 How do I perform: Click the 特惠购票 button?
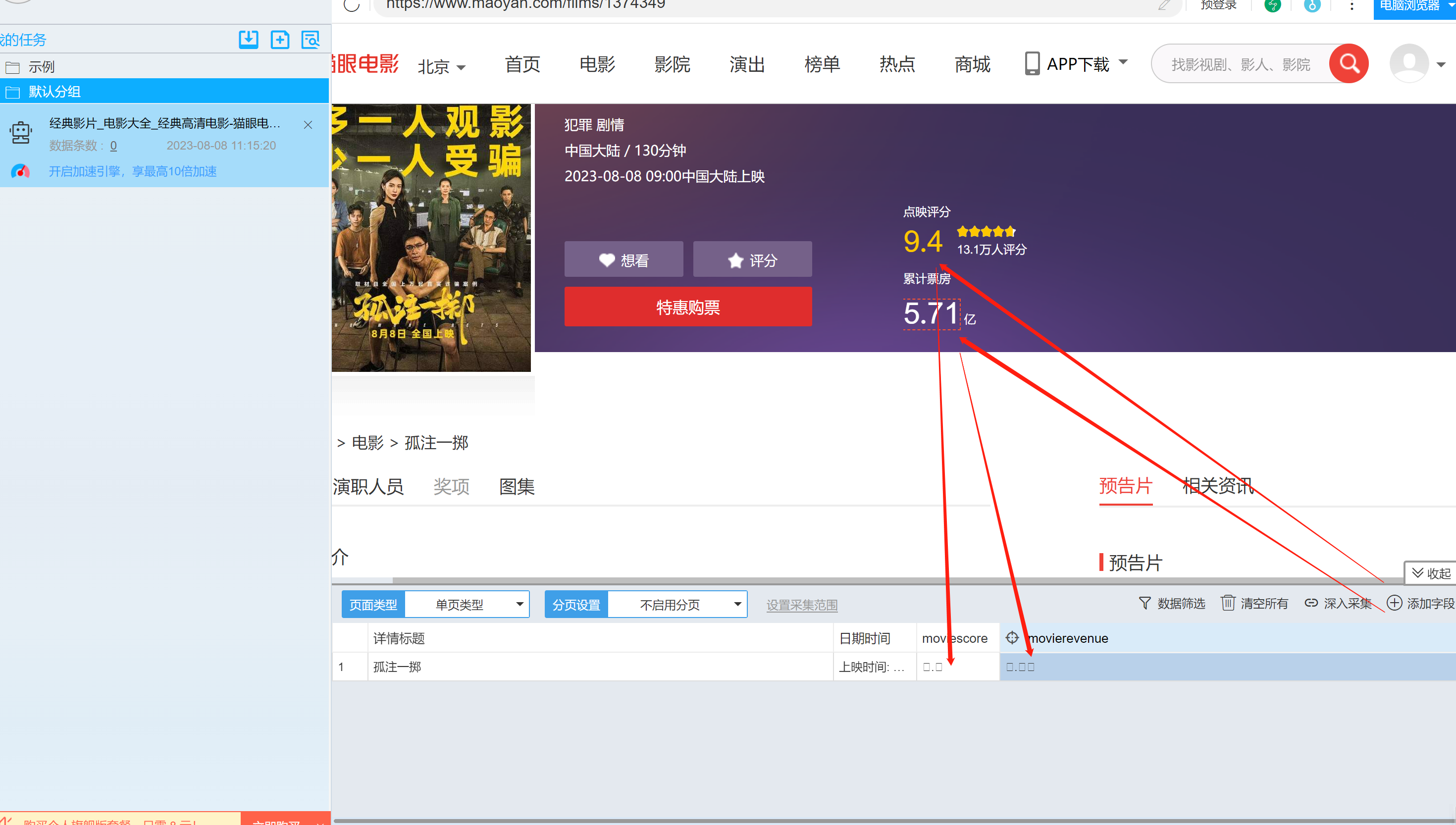[x=688, y=307]
